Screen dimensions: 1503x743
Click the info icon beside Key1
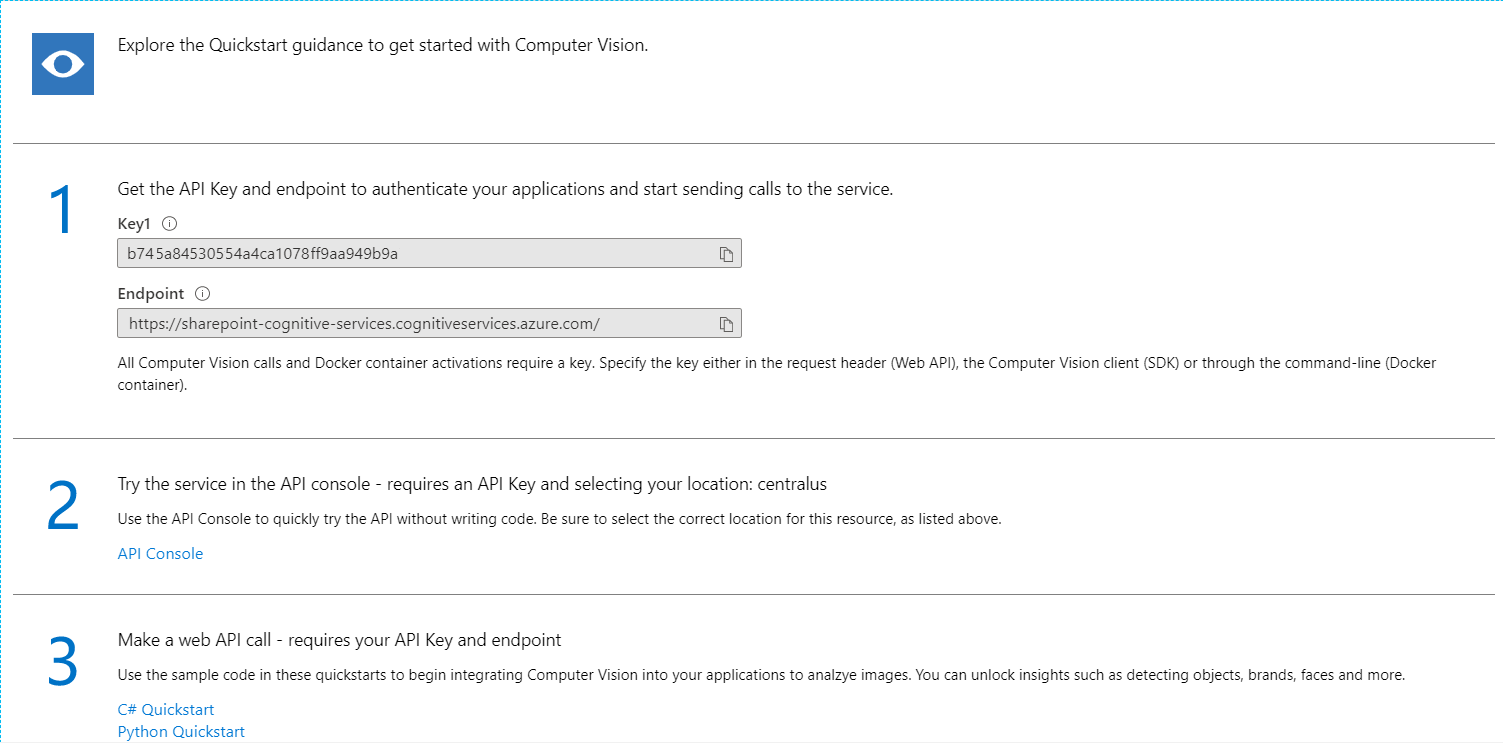(169, 224)
